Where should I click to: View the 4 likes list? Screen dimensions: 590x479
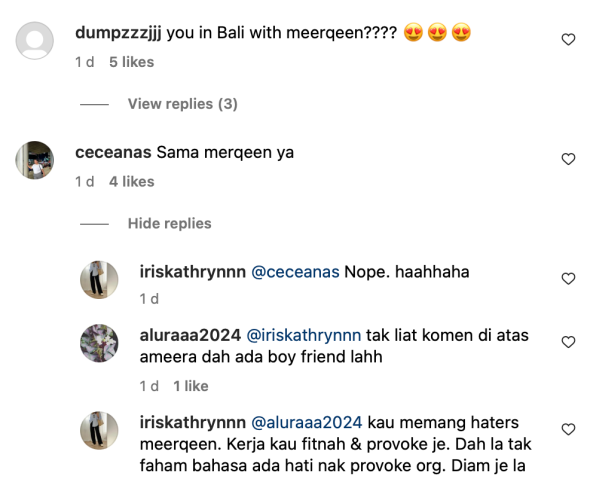pyautogui.click(x=132, y=182)
